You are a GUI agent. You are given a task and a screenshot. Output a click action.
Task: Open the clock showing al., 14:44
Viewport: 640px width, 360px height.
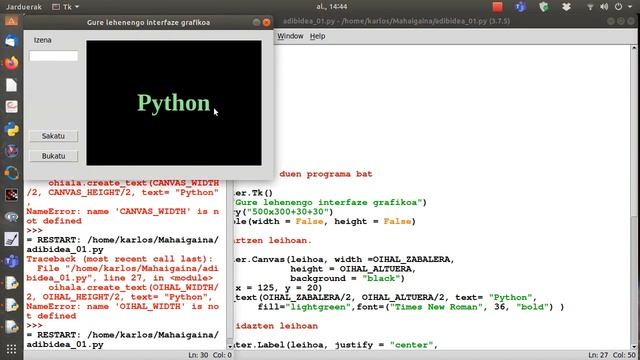coord(331,7)
